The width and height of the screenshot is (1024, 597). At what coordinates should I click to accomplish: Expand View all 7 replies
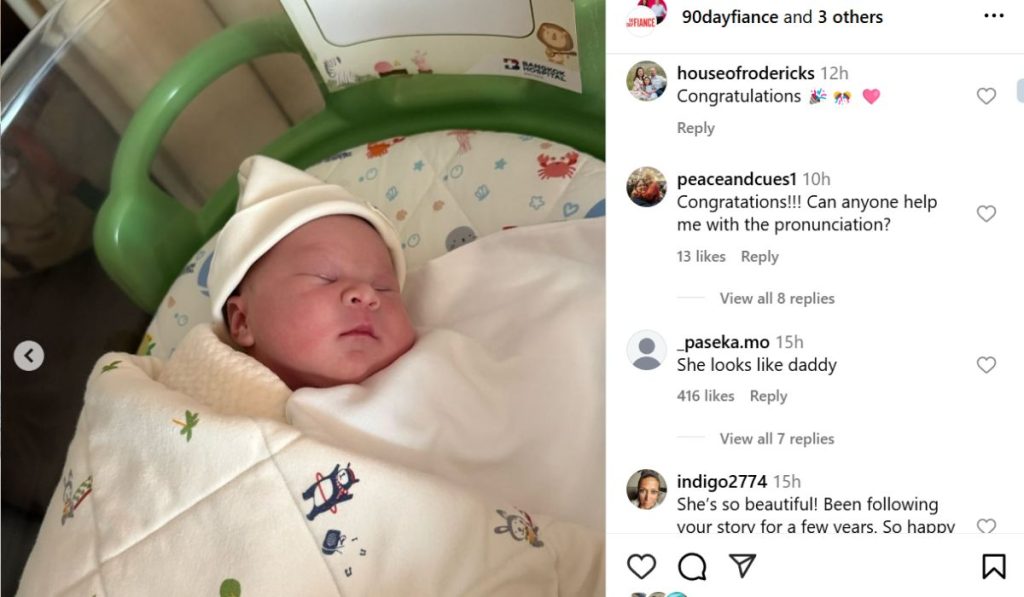pos(776,439)
